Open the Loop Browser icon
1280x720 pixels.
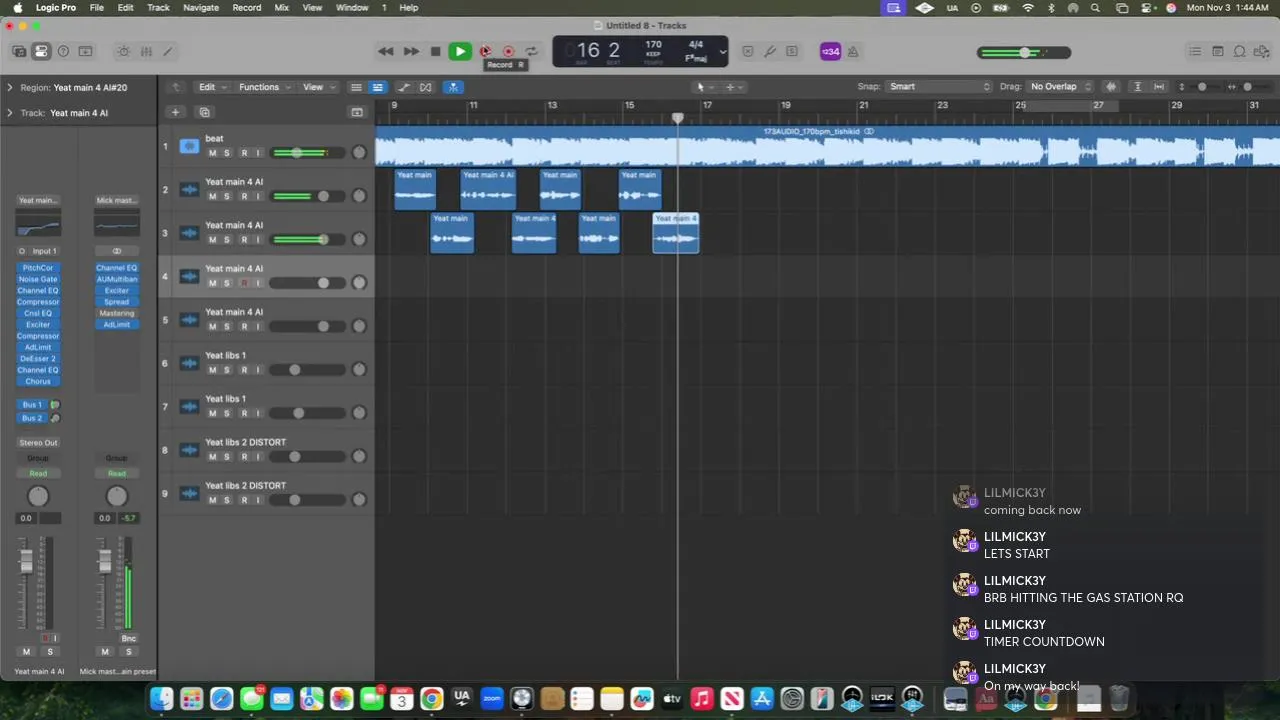click(x=1240, y=51)
